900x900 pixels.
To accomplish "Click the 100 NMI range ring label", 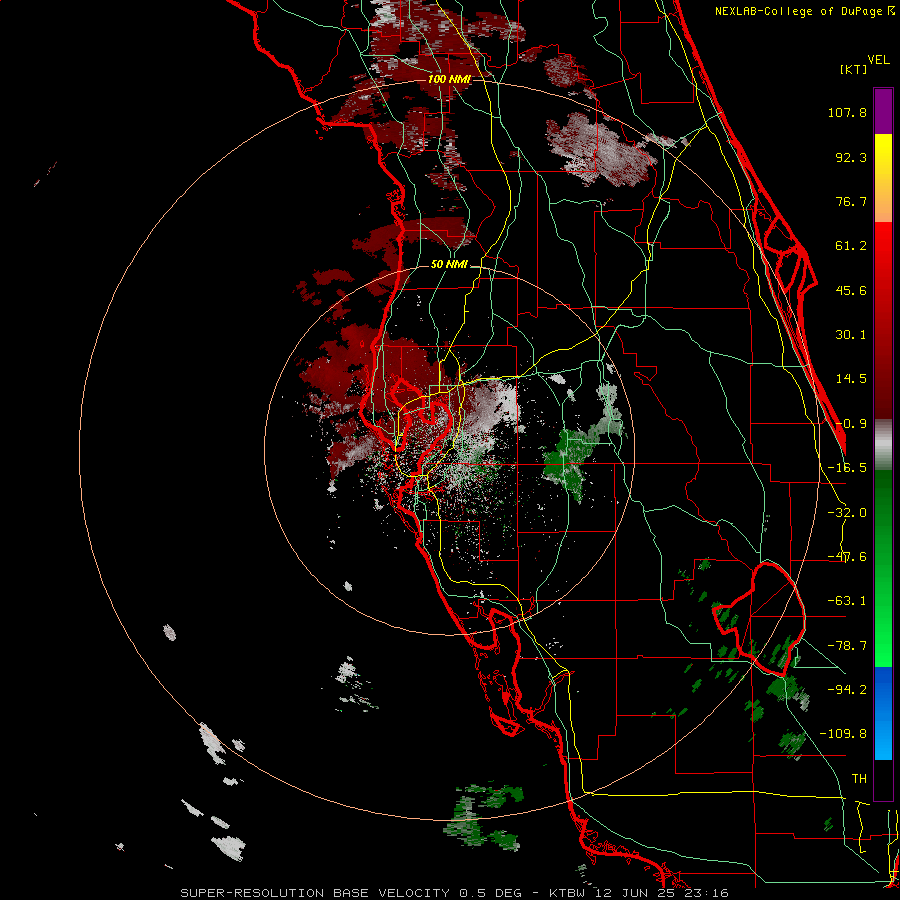I will click(449, 79).
